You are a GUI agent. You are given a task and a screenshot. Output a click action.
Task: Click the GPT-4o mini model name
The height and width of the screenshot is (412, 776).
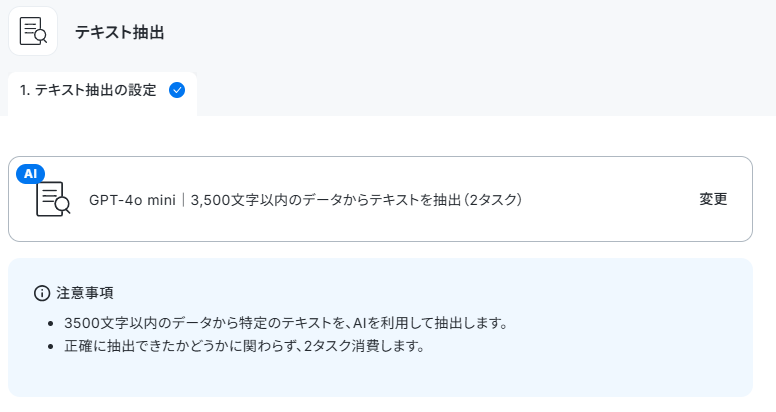click(132, 200)
